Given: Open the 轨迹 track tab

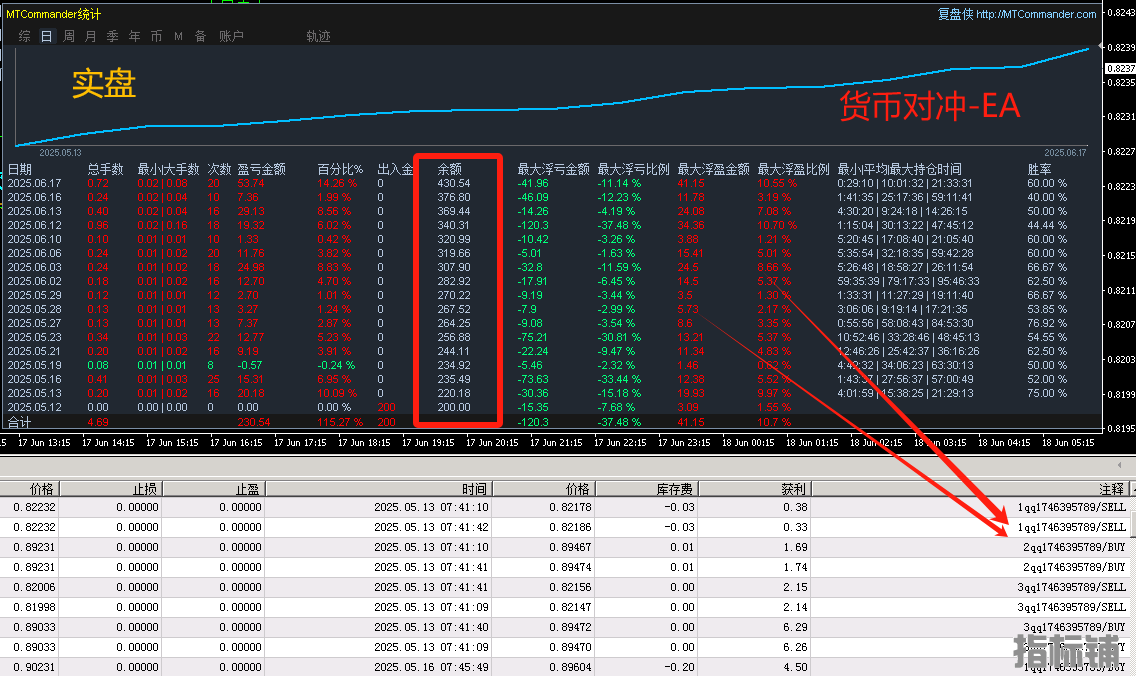Looking at the screenshot, I should click(x=318, y=36).
